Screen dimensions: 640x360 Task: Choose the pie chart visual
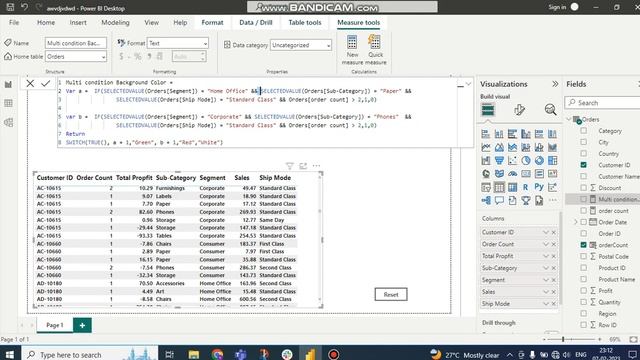pyautogui.click(x=526, y=161)
